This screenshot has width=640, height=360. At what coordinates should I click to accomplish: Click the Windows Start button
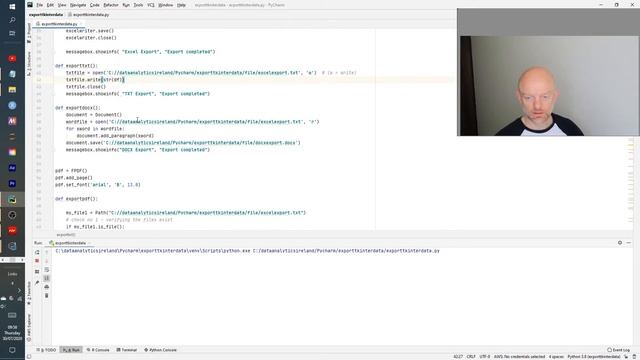(x=12, y=7)
